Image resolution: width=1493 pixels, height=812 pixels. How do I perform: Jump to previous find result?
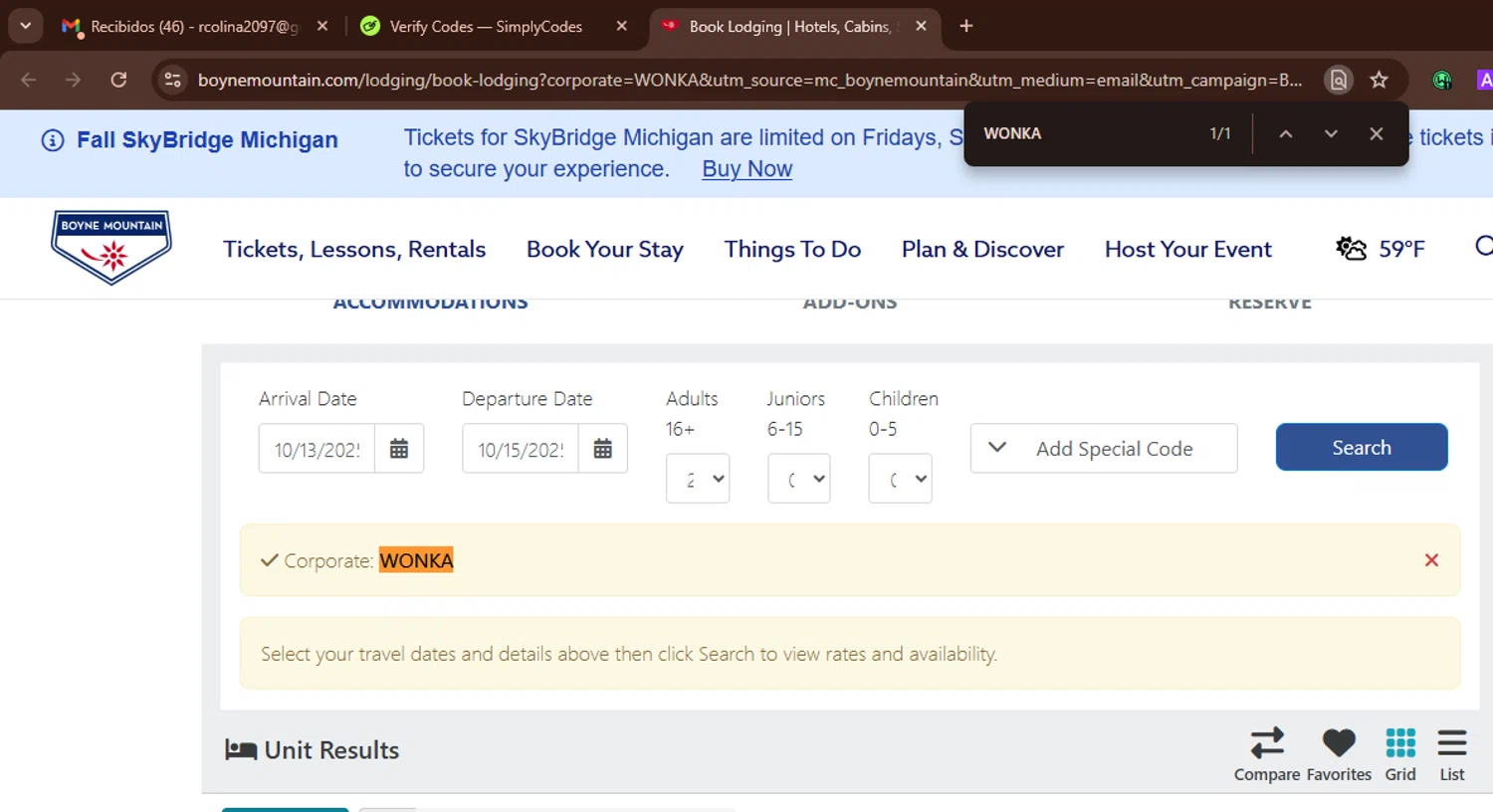pos(1286,133)
